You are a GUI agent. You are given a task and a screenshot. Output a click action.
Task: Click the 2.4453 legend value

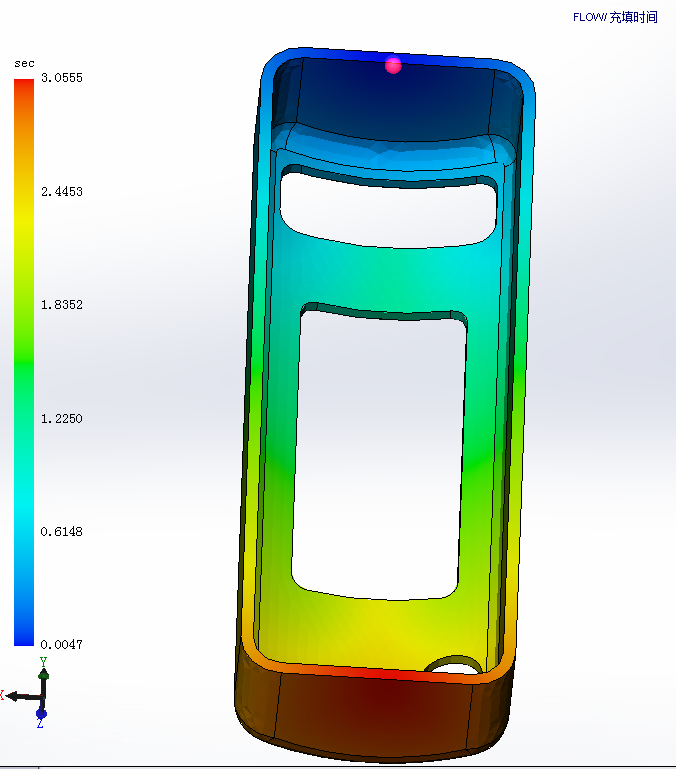tap(61, 192)
